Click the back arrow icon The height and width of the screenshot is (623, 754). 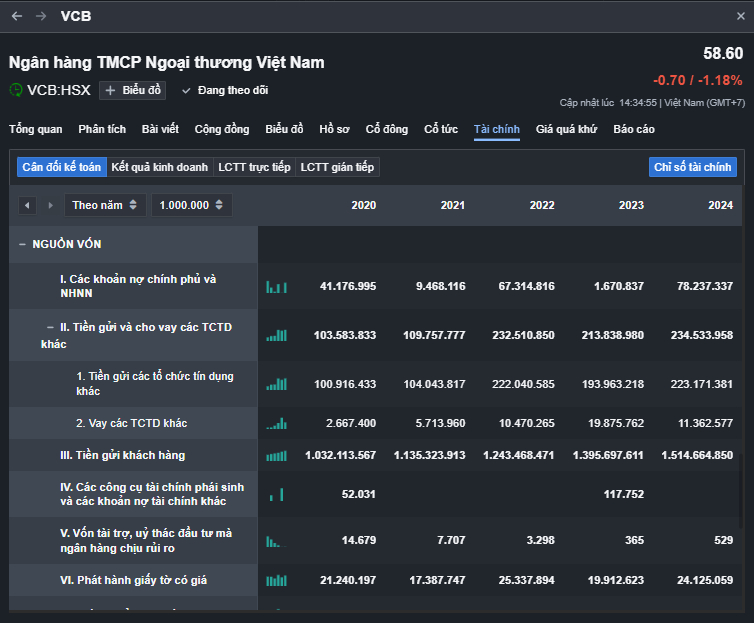(x=17, y=16)
